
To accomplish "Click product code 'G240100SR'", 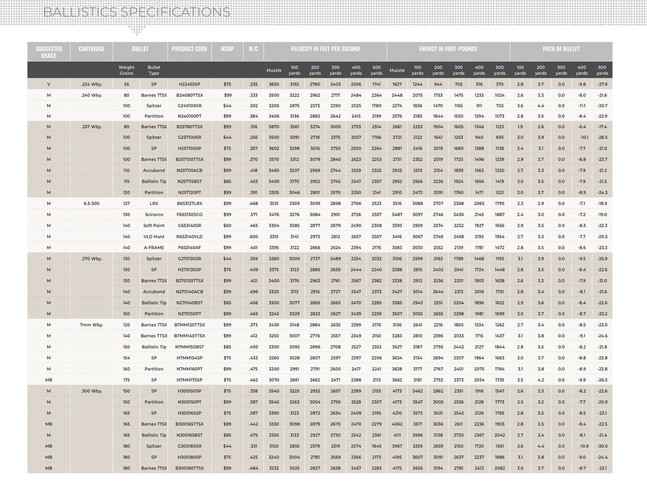I will tap(189, 106).
